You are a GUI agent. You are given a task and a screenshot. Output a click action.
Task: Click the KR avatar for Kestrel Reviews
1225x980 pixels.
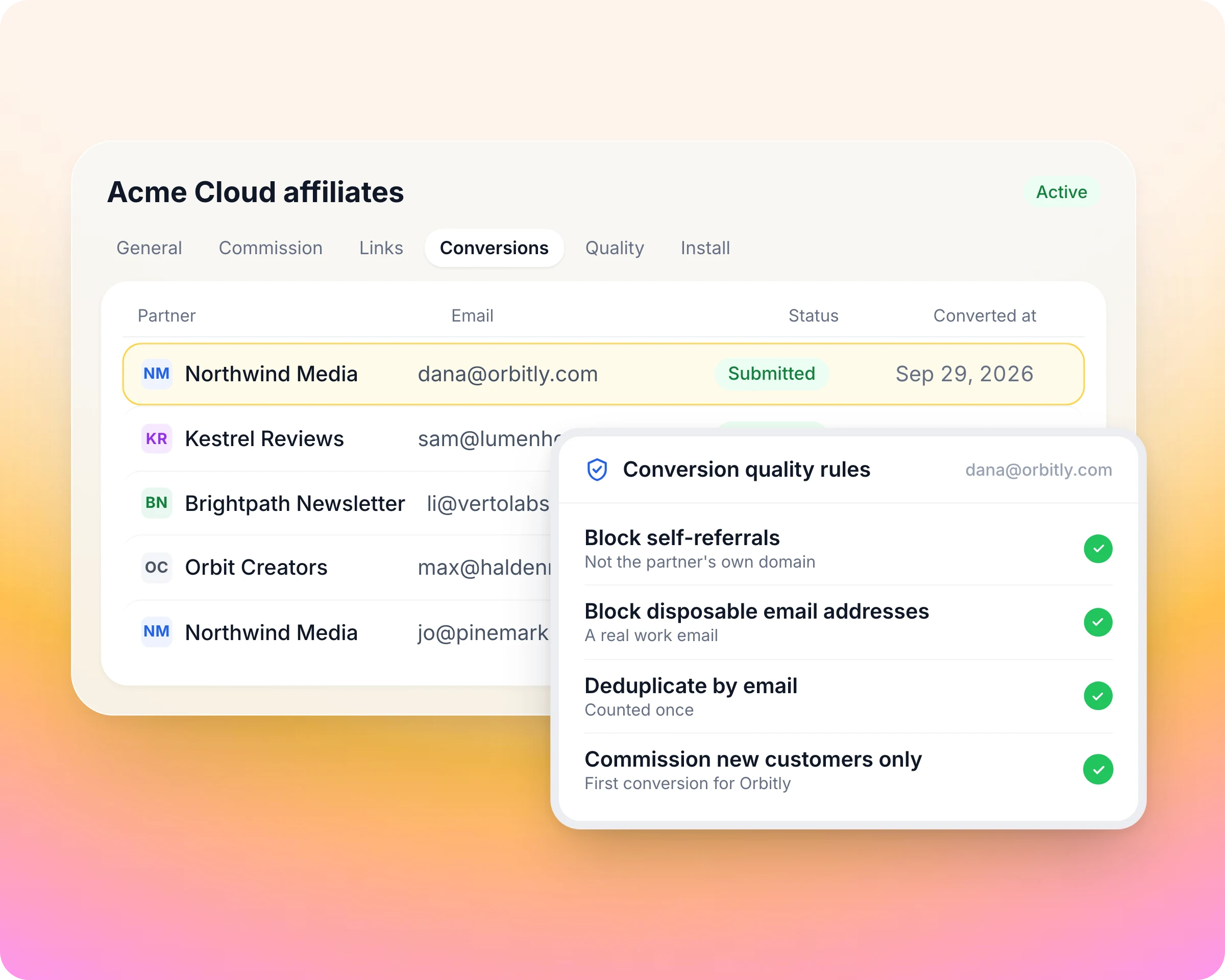point(156,438)
